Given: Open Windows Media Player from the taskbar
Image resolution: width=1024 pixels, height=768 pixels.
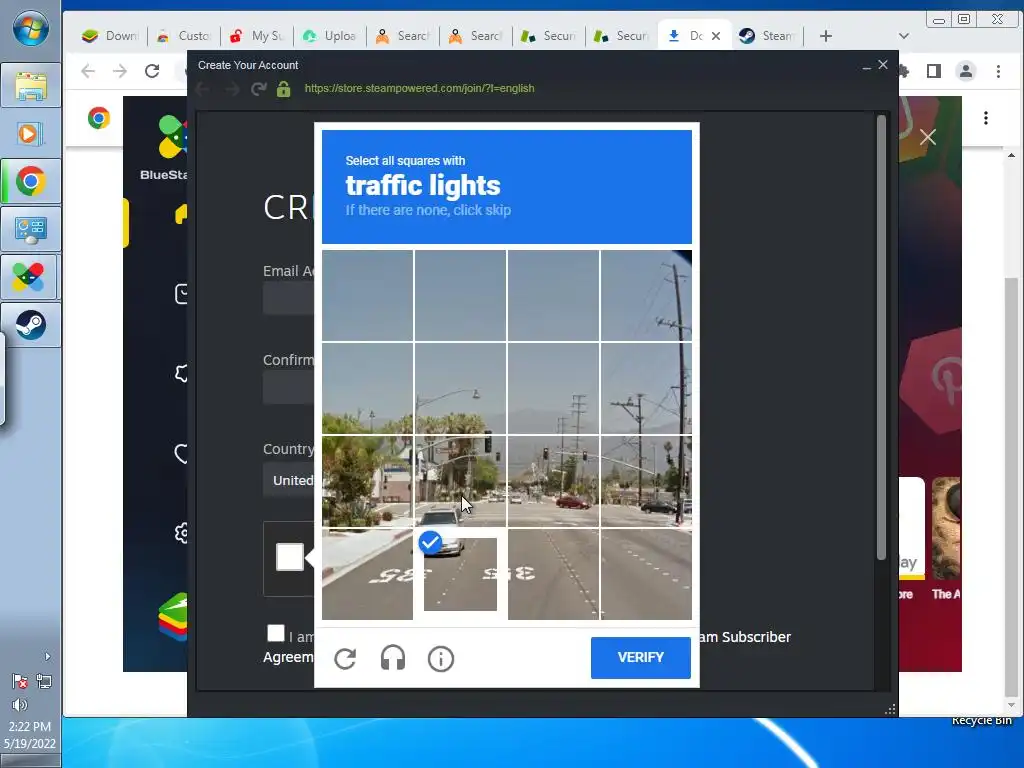Looking at the screenshot, I should tap(31, 134).
